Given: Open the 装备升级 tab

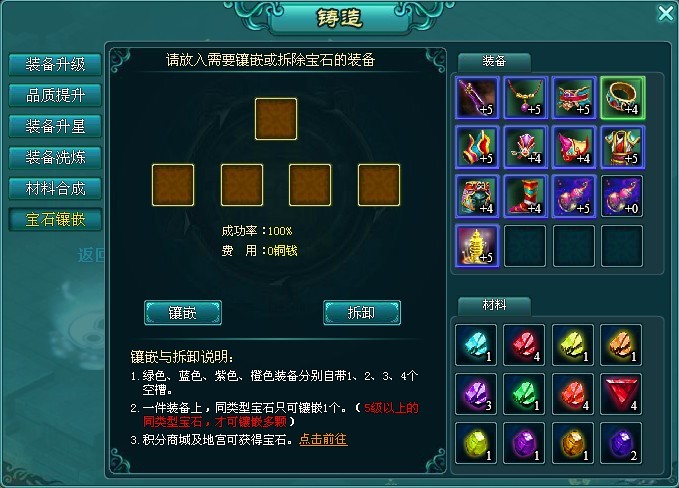Looking at the screenshot, I should 55,64.
